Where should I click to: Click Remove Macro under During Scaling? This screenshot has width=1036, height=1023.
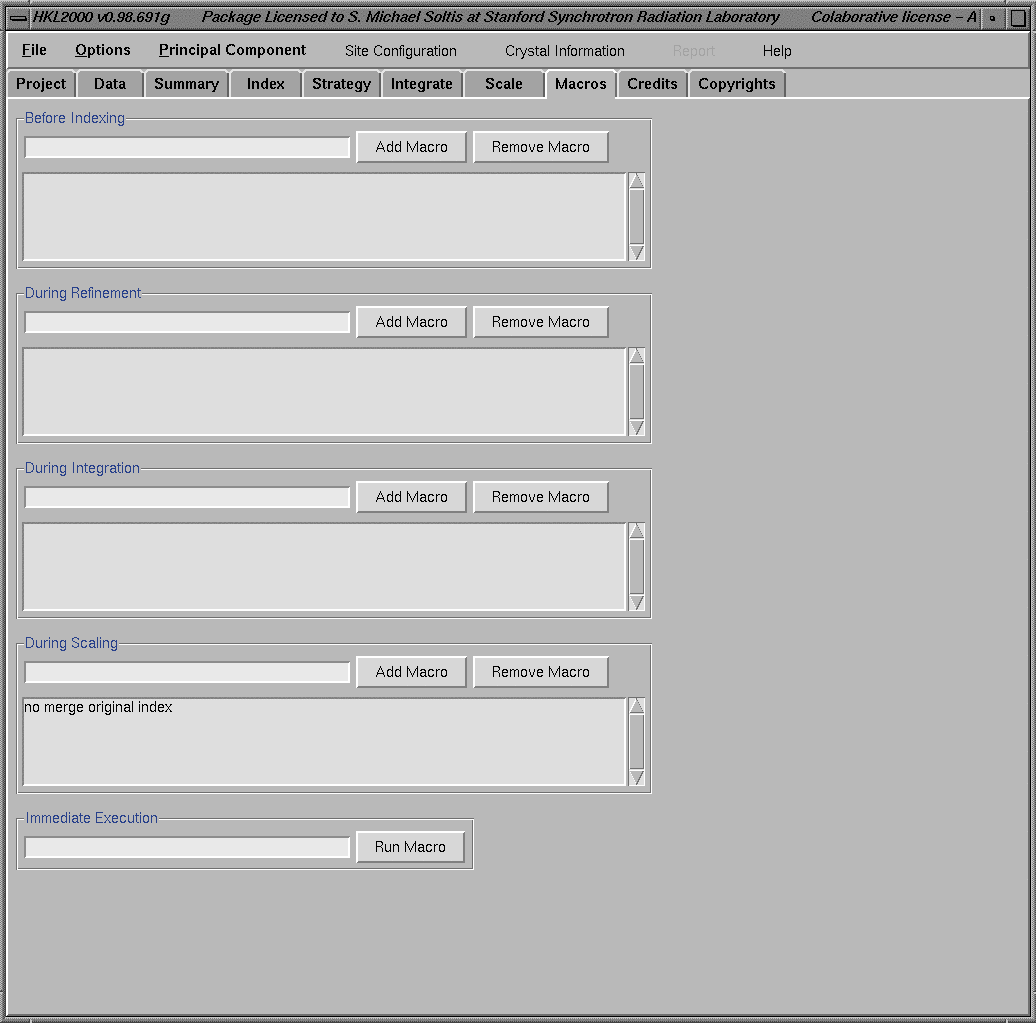540,672
